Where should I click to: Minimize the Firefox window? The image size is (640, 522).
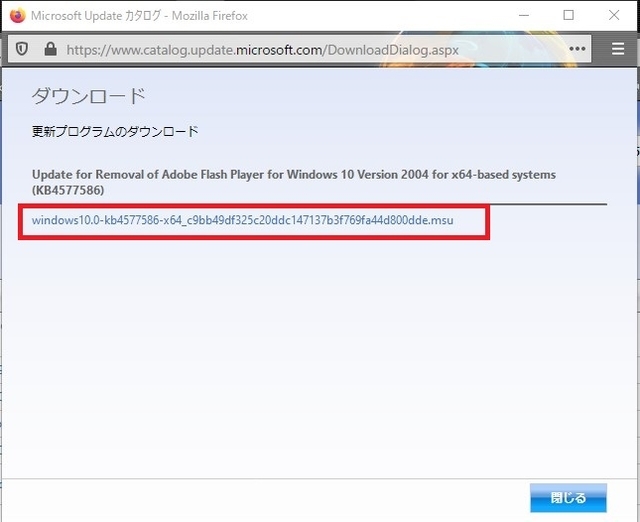tap(524, 16)
